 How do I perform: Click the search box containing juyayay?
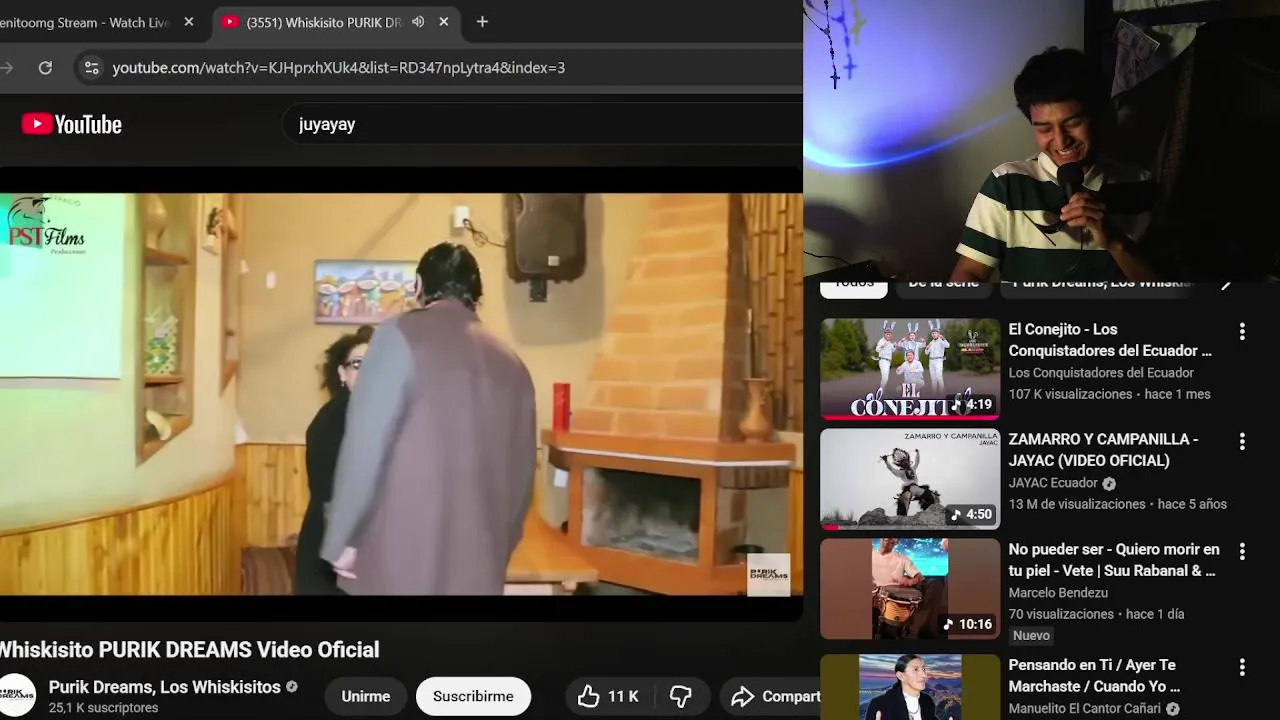coord(540,124)
